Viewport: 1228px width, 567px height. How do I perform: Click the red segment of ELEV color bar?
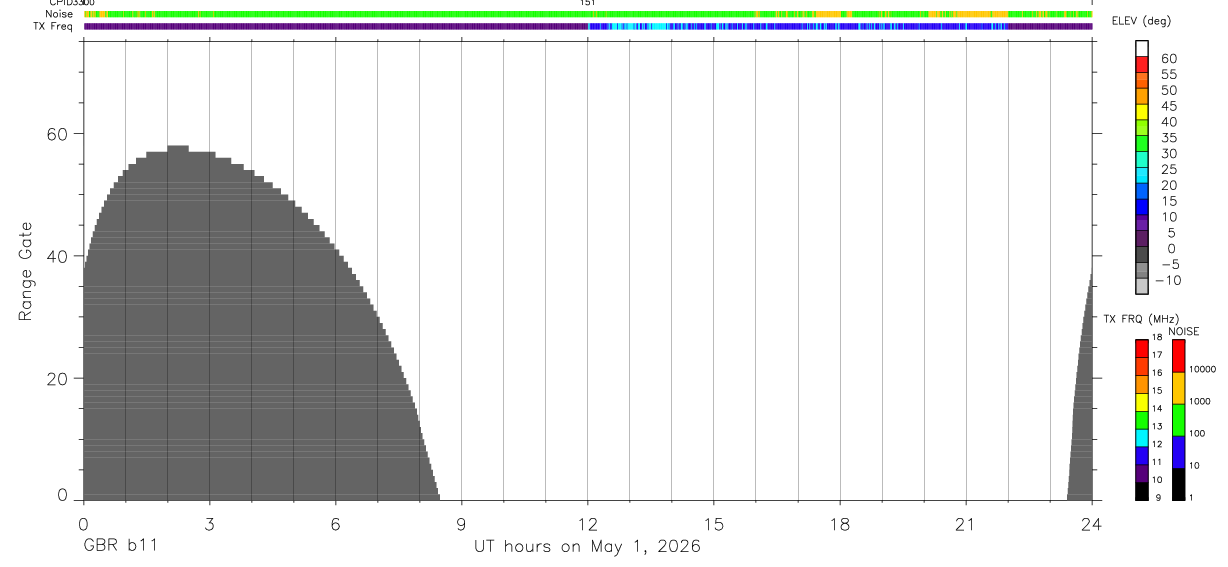pyautogui.click(x=1142, y=64)
